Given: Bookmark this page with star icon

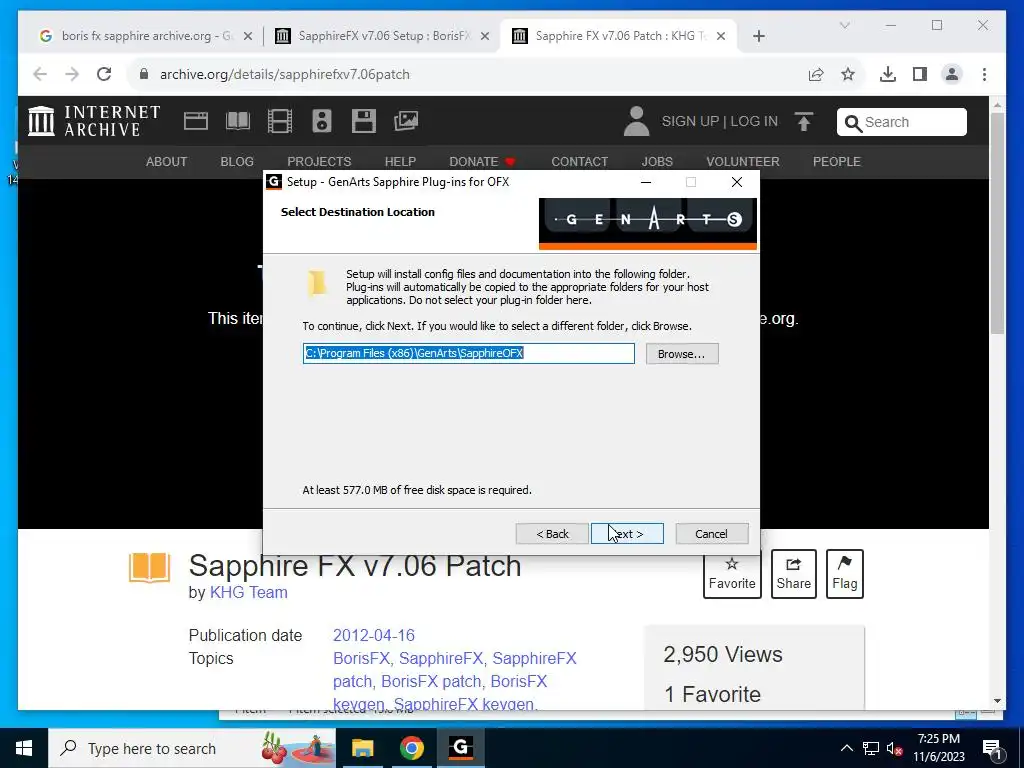Looking at the screenshot, I should (x=848, y=74).
